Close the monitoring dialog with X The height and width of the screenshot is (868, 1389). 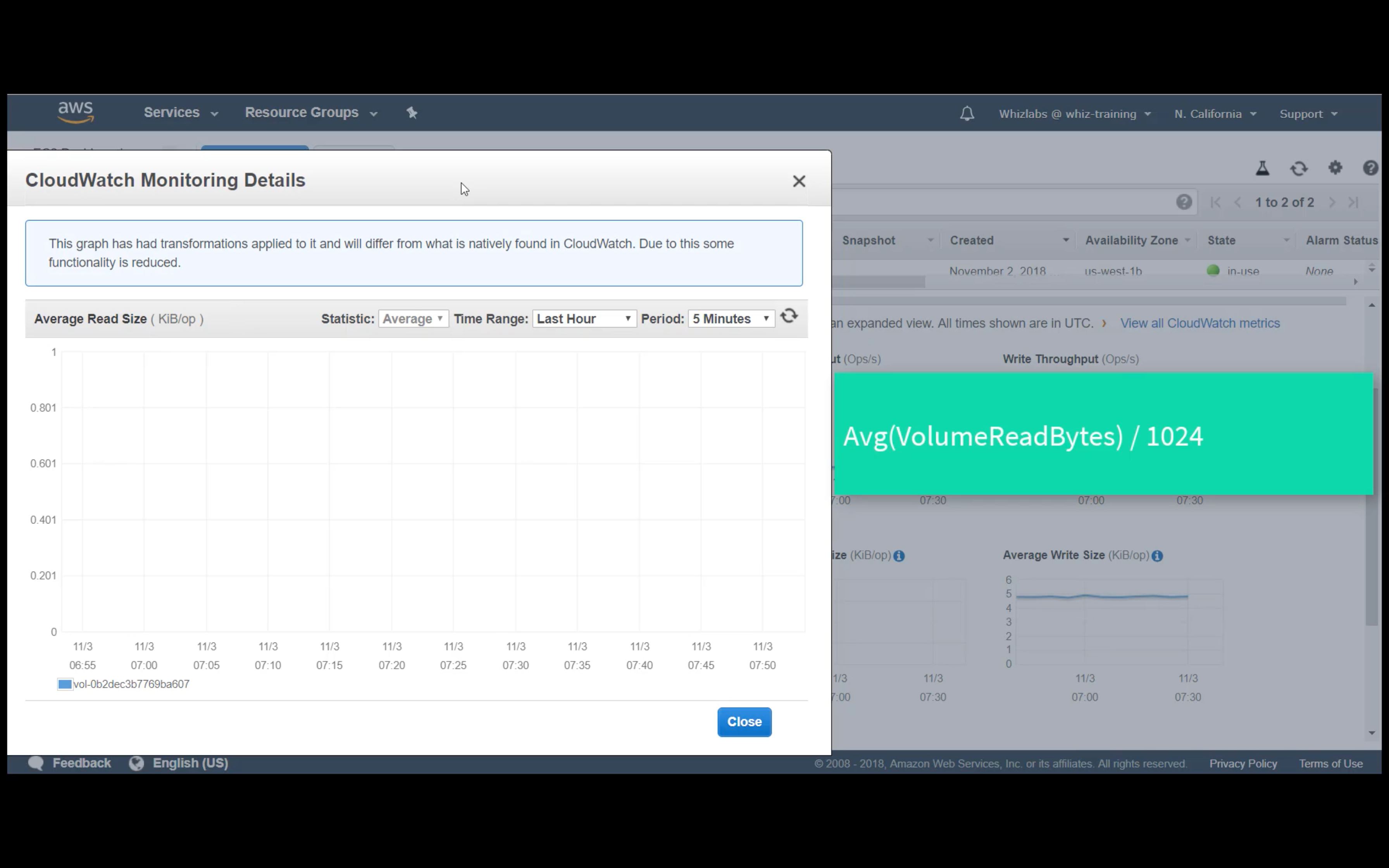click(798, 181)
